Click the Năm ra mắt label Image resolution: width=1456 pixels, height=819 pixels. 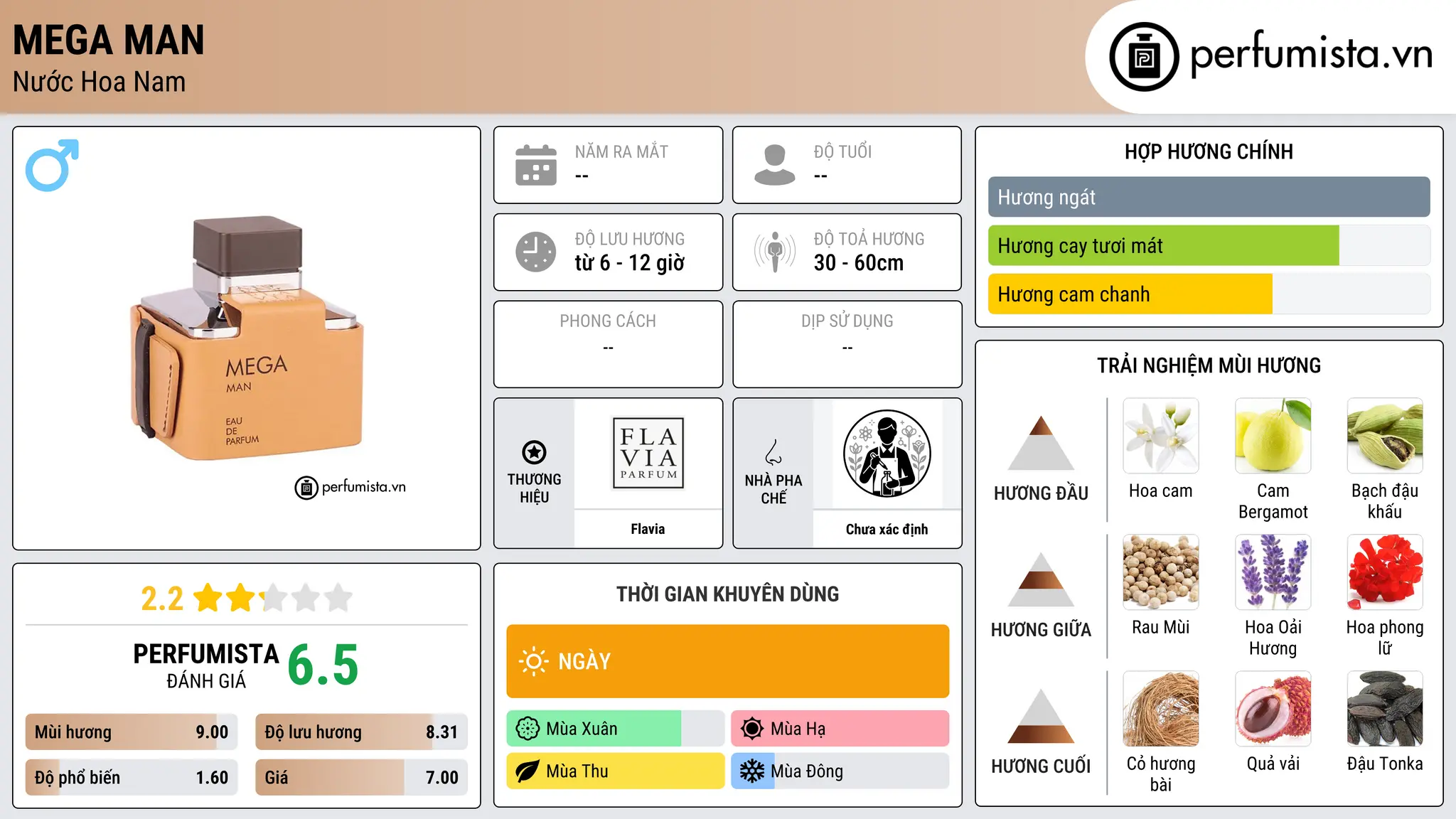(x=621, y=151)
